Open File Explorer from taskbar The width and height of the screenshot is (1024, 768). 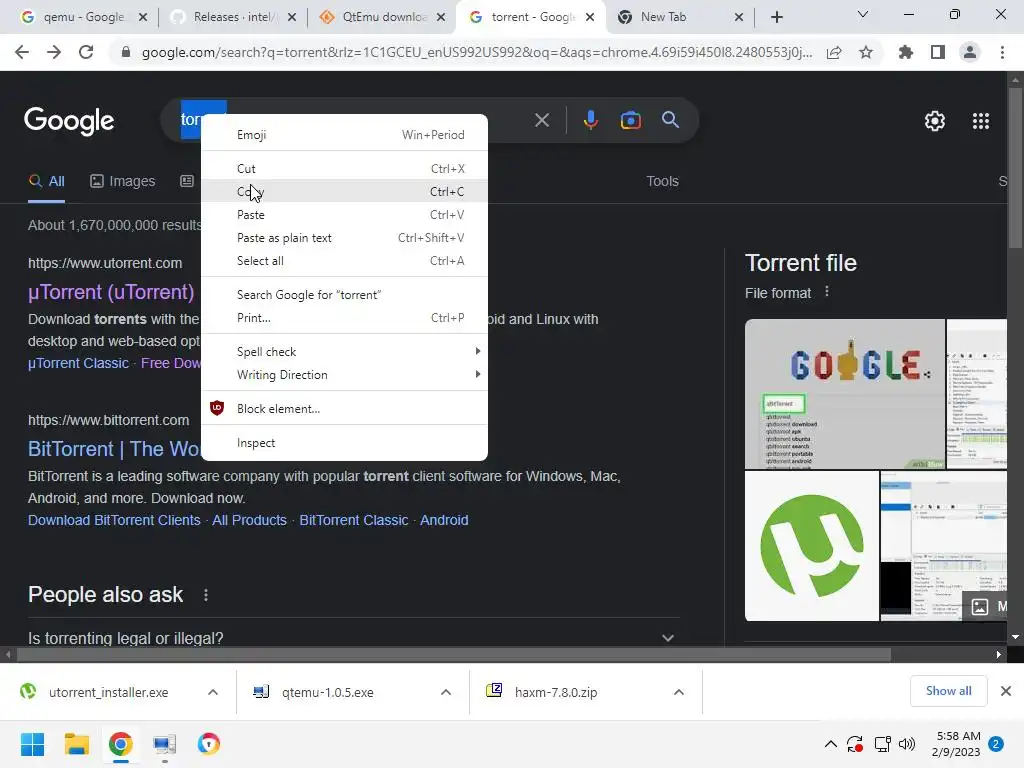pos(76,744)
